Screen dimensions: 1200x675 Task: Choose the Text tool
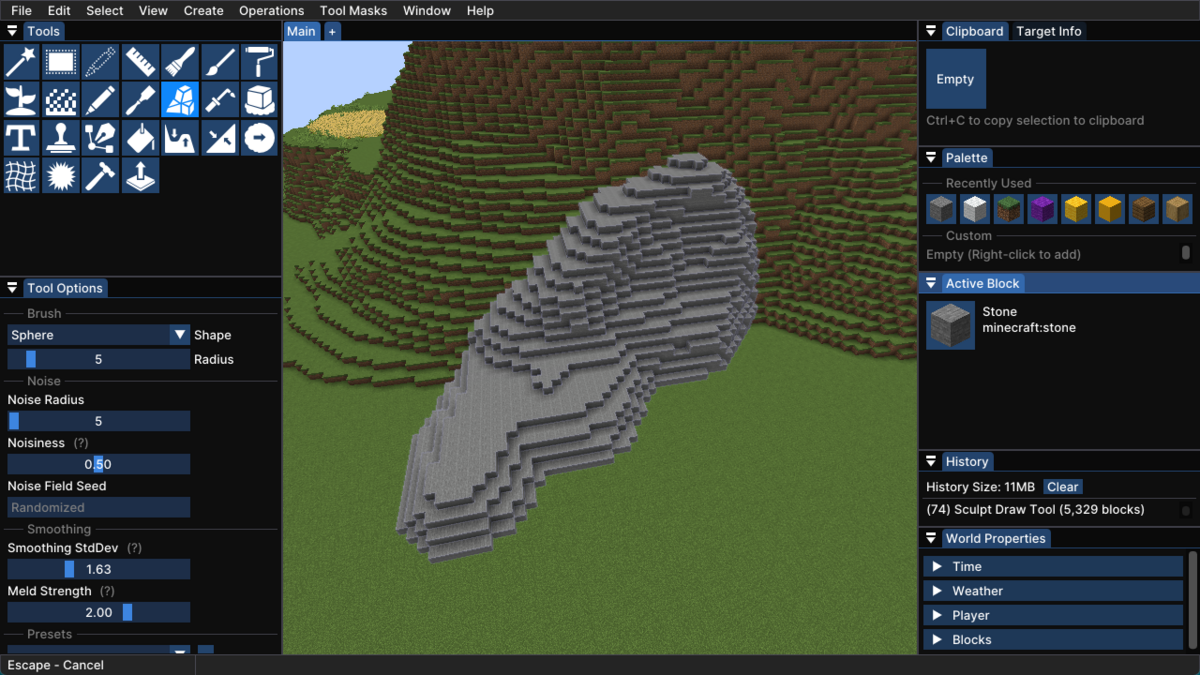click(x=21, y=137)
